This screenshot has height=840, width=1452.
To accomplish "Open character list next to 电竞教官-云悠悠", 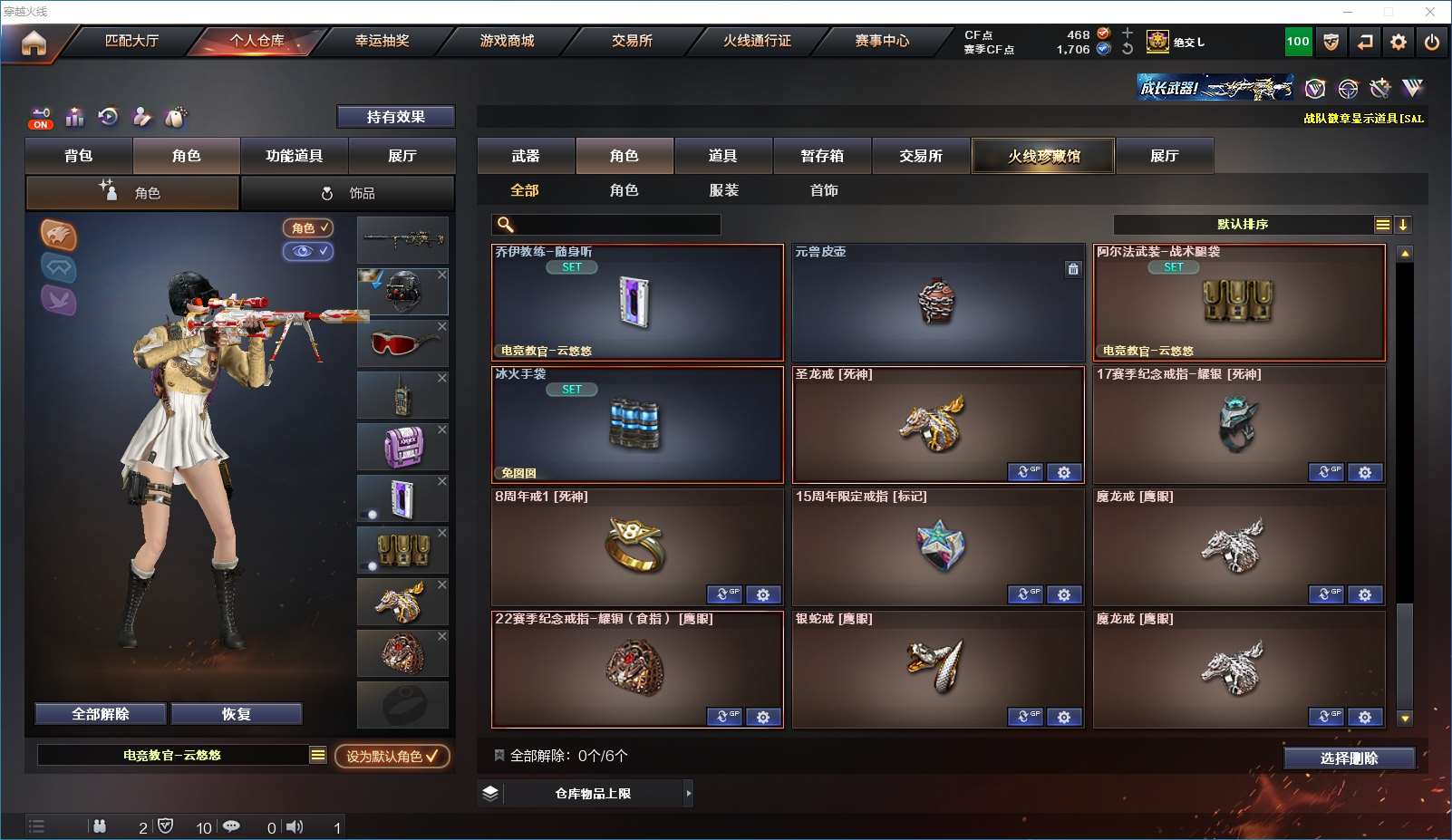I will coord(318,755).
